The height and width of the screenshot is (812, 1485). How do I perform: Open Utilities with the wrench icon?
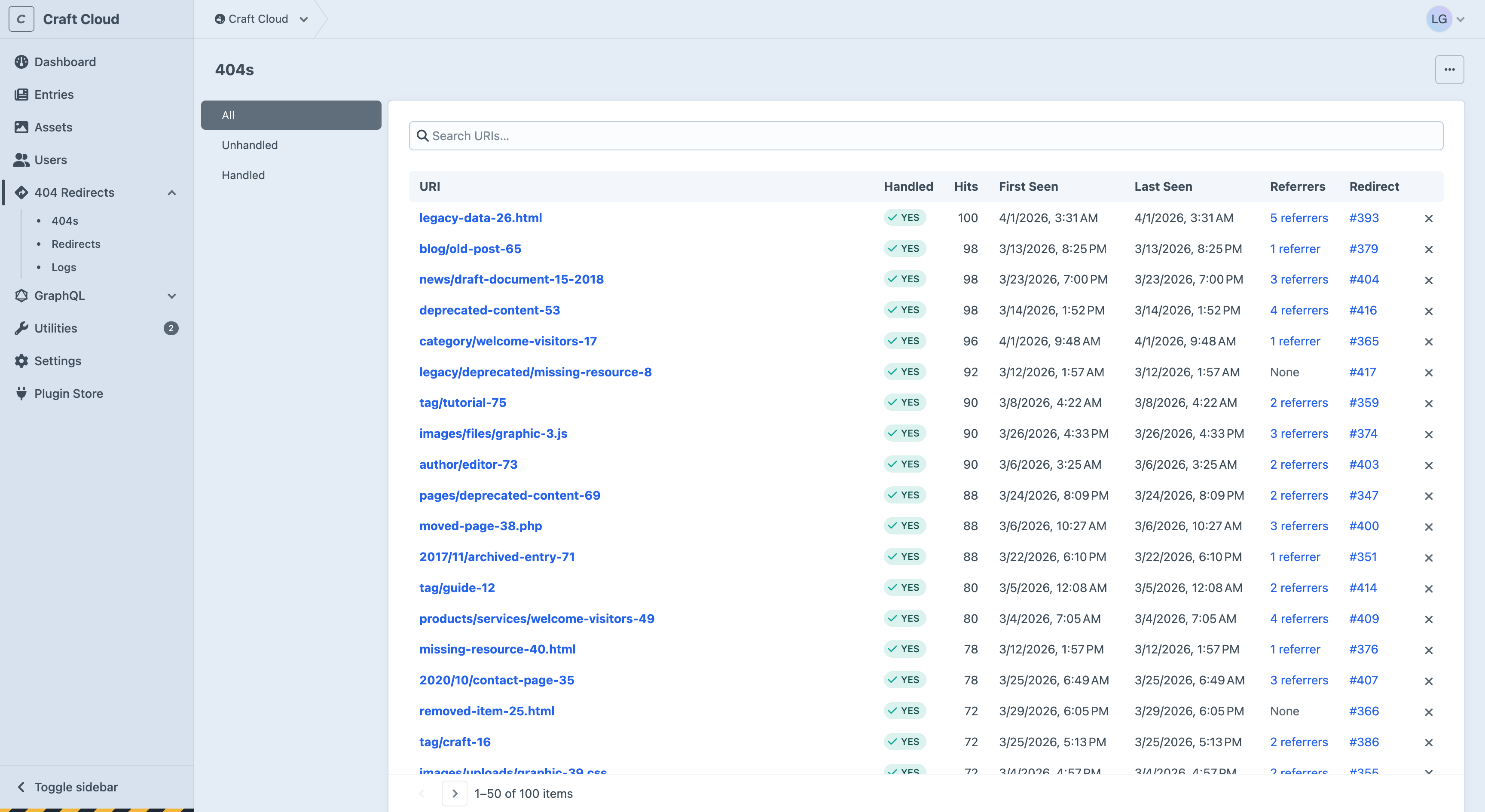[x=22, y=328]
